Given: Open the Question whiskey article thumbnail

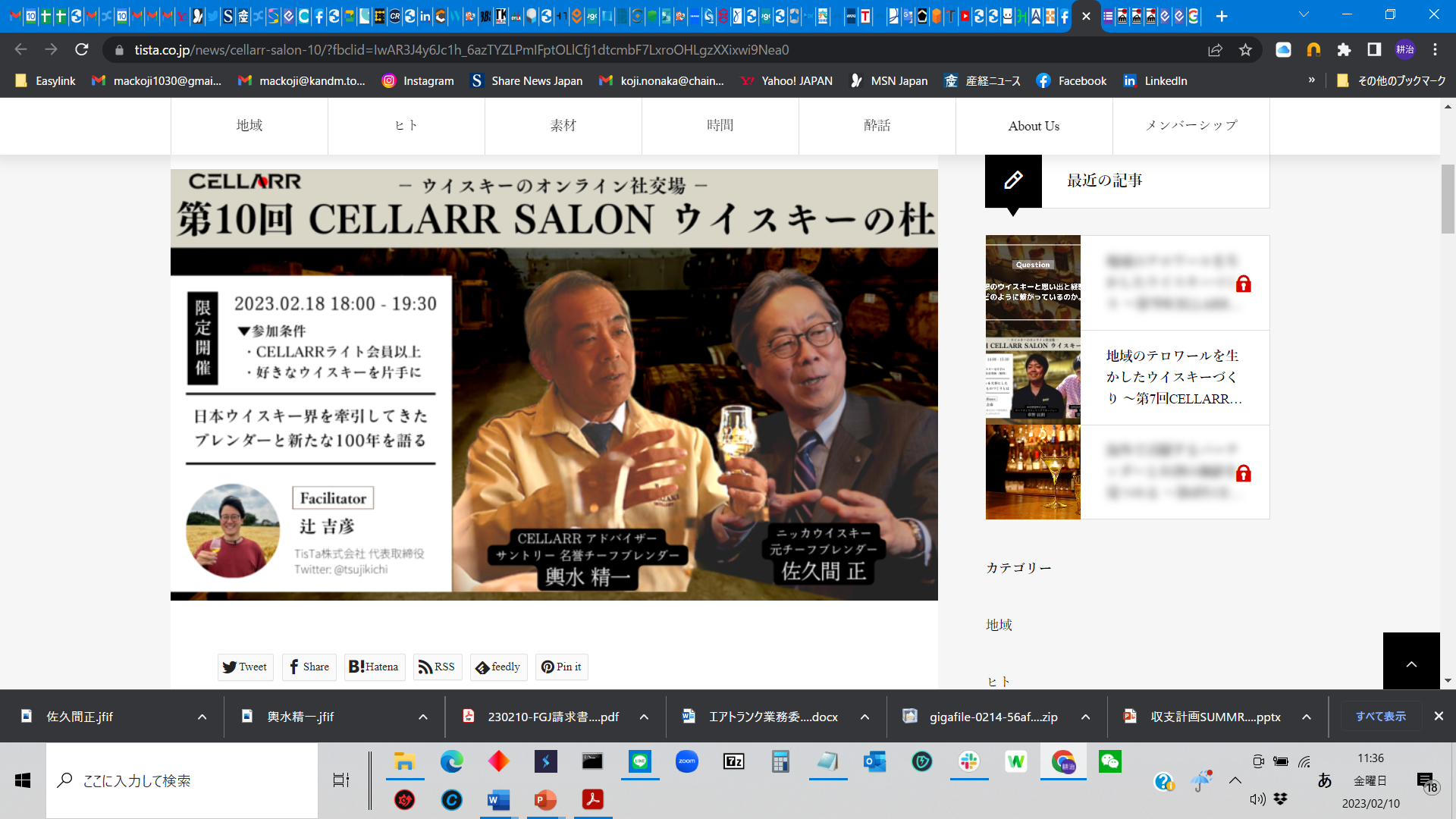Looking at the screenshot, I should click(x=1033, y=282).
